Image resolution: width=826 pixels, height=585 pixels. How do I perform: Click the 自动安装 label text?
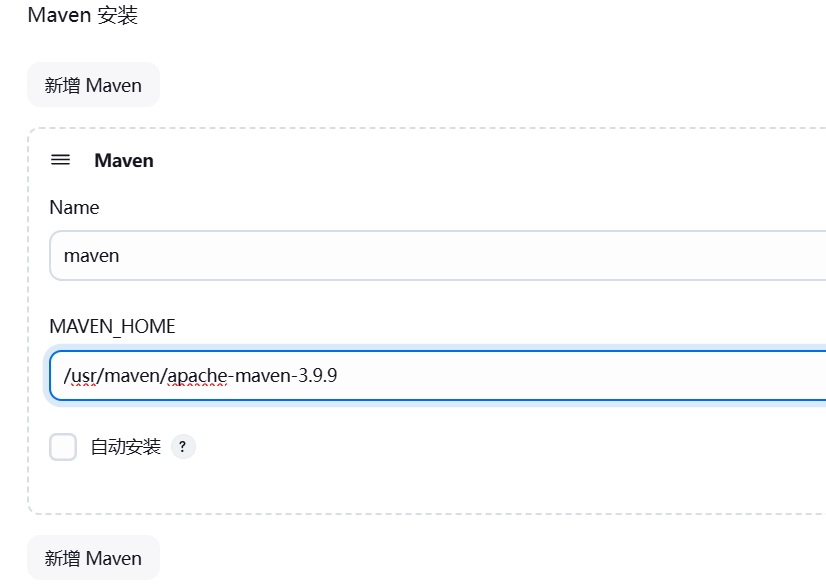[125, 447]
